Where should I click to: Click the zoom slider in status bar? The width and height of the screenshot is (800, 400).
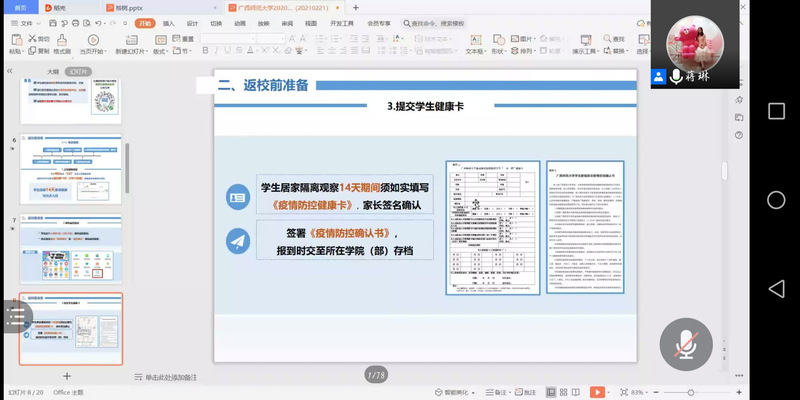coord(690,392)
